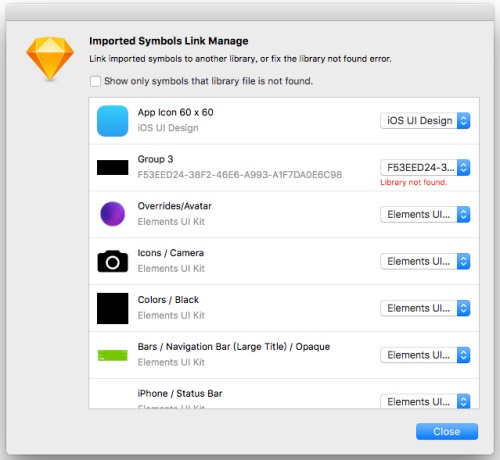The image size is (500, 460).
Task: Open the library dropdown for Navigation Bar Opaque
Action: coord(425,355)
